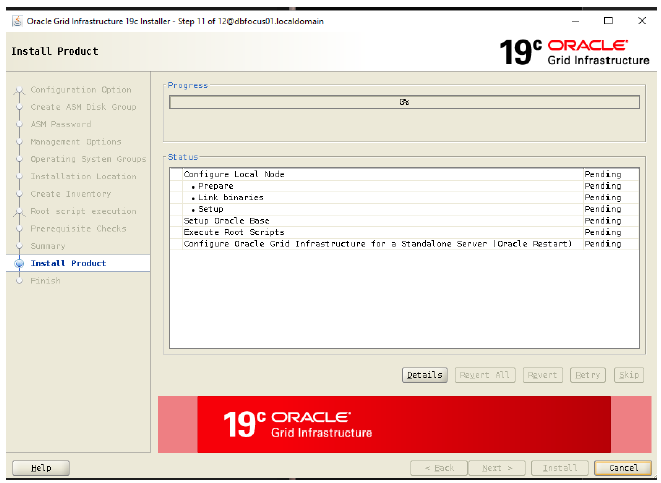
Task: Close the Oracle installer window
Action: tap(640, 21)
